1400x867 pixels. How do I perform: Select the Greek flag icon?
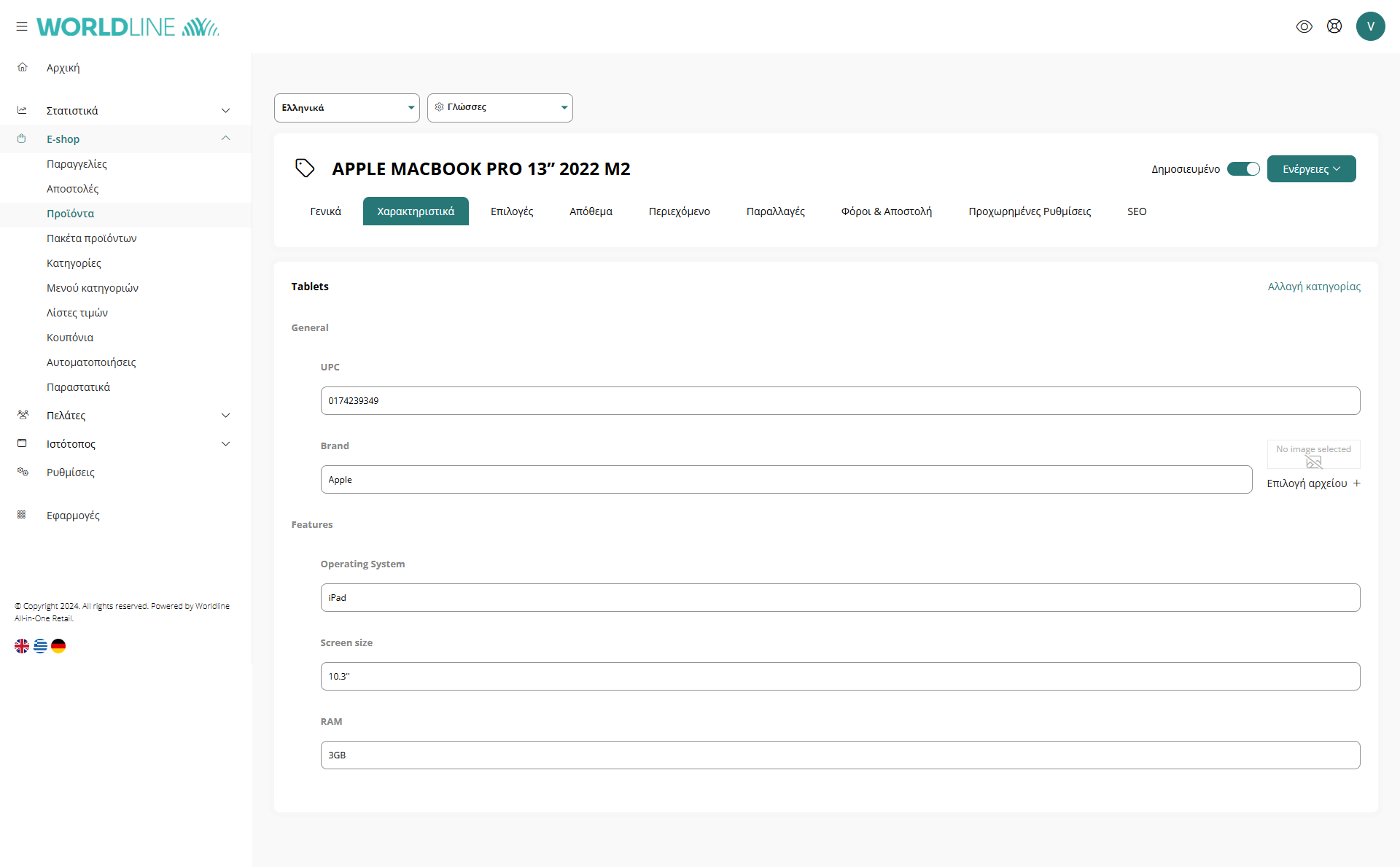pos(40,646)
